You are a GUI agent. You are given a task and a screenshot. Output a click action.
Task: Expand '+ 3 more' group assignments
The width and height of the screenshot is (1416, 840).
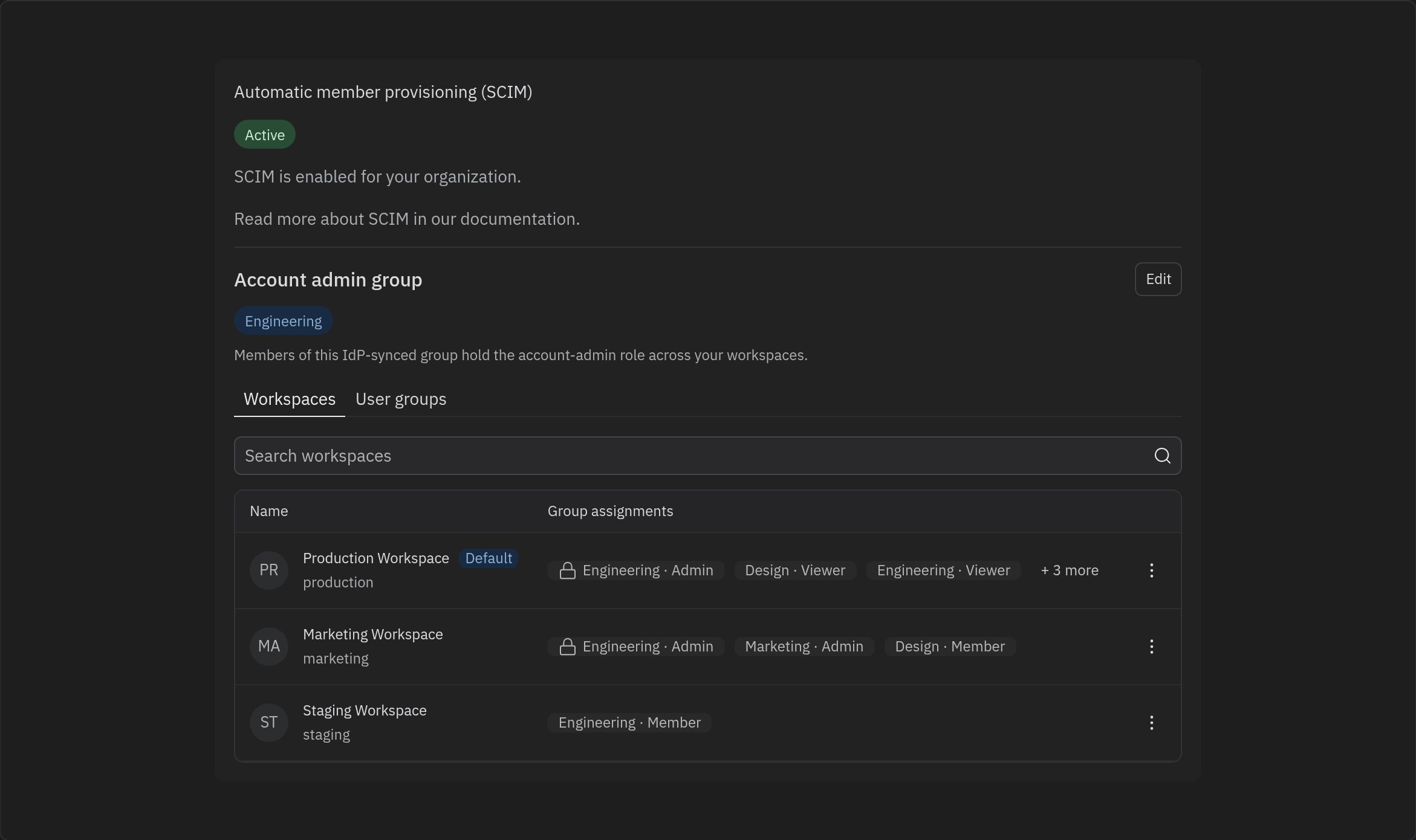coord(1070,570)
